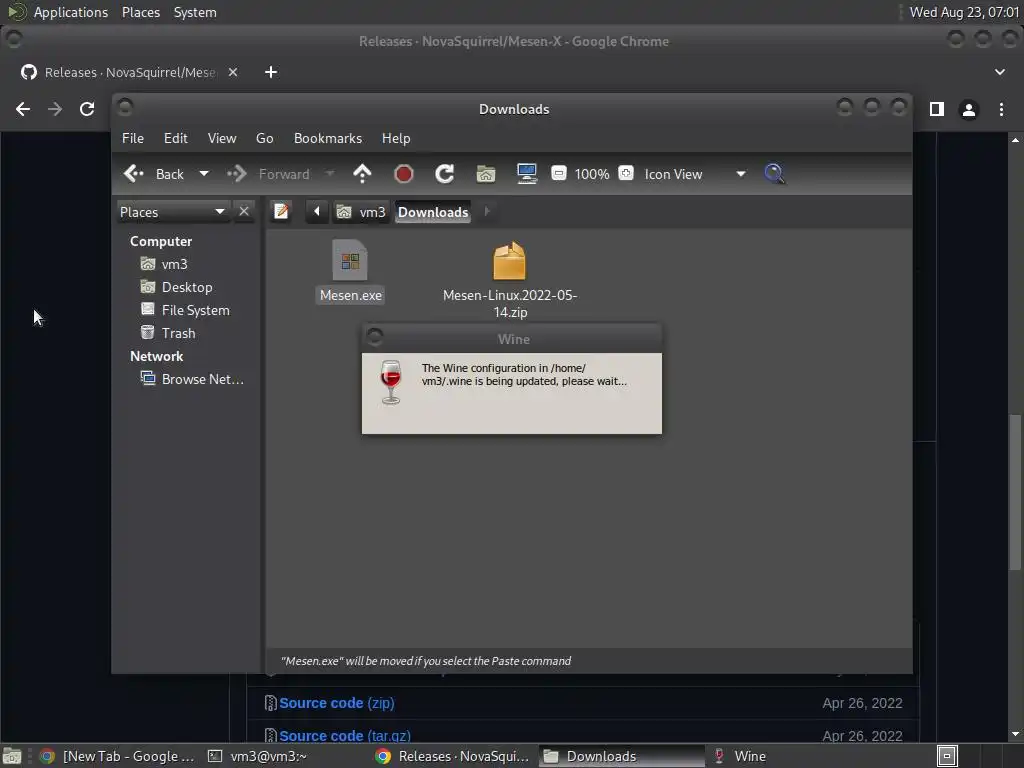Click the clock showing Wed Aug 23
The height and width of the screenshot is (768, 1024).
tap(964, 12)
